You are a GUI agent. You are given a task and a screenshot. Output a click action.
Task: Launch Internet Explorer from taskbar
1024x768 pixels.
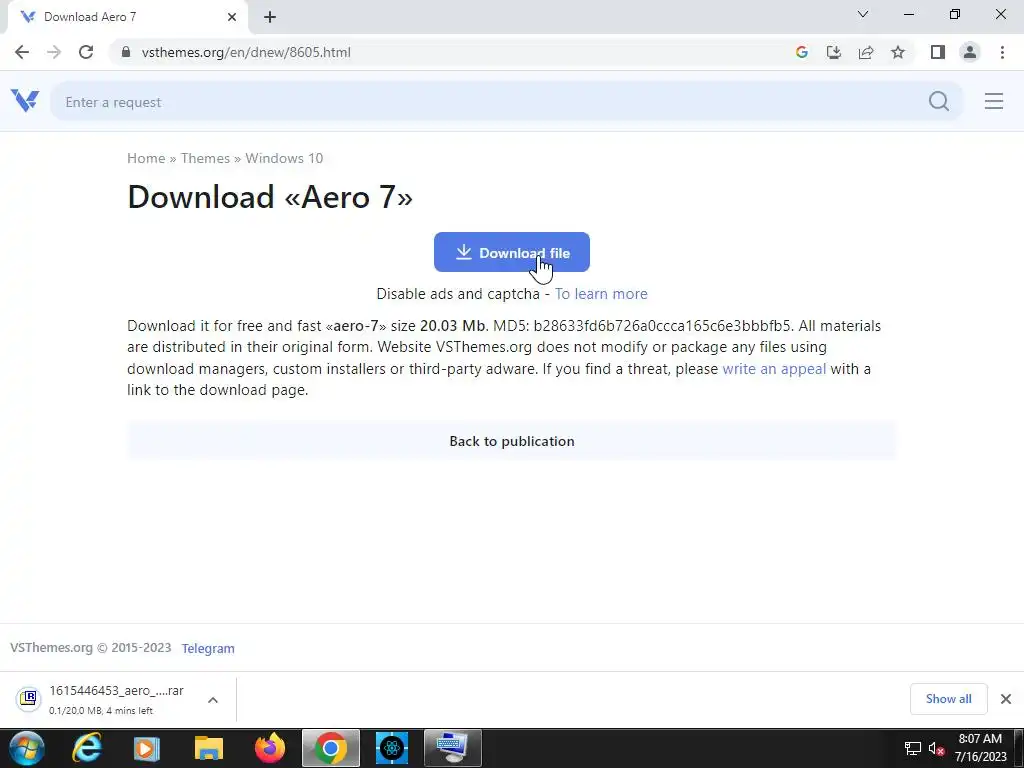pos(87,748)
